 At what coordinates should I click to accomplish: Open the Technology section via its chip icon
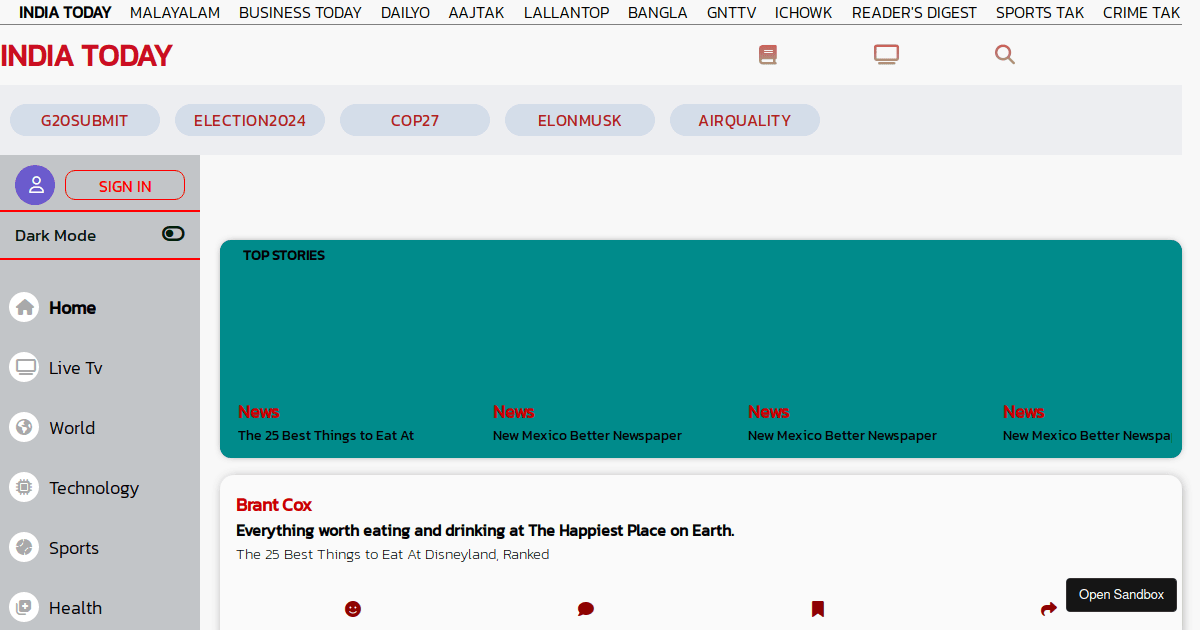(x=23, y=487)
